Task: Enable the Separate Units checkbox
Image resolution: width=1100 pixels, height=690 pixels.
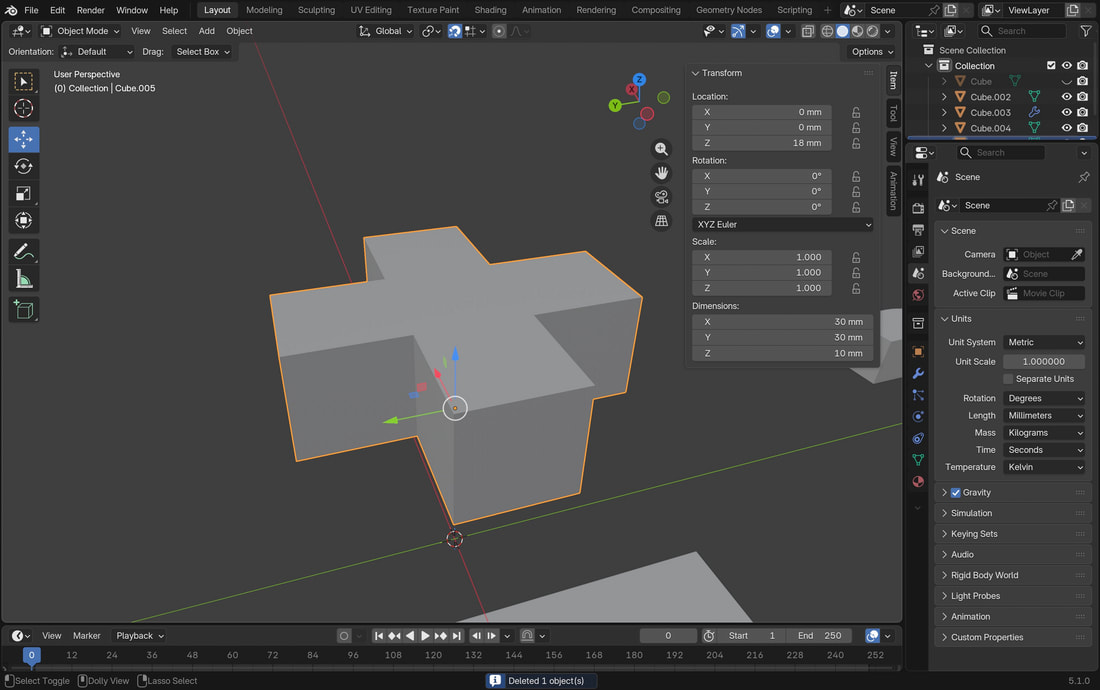Action: 1008,379
